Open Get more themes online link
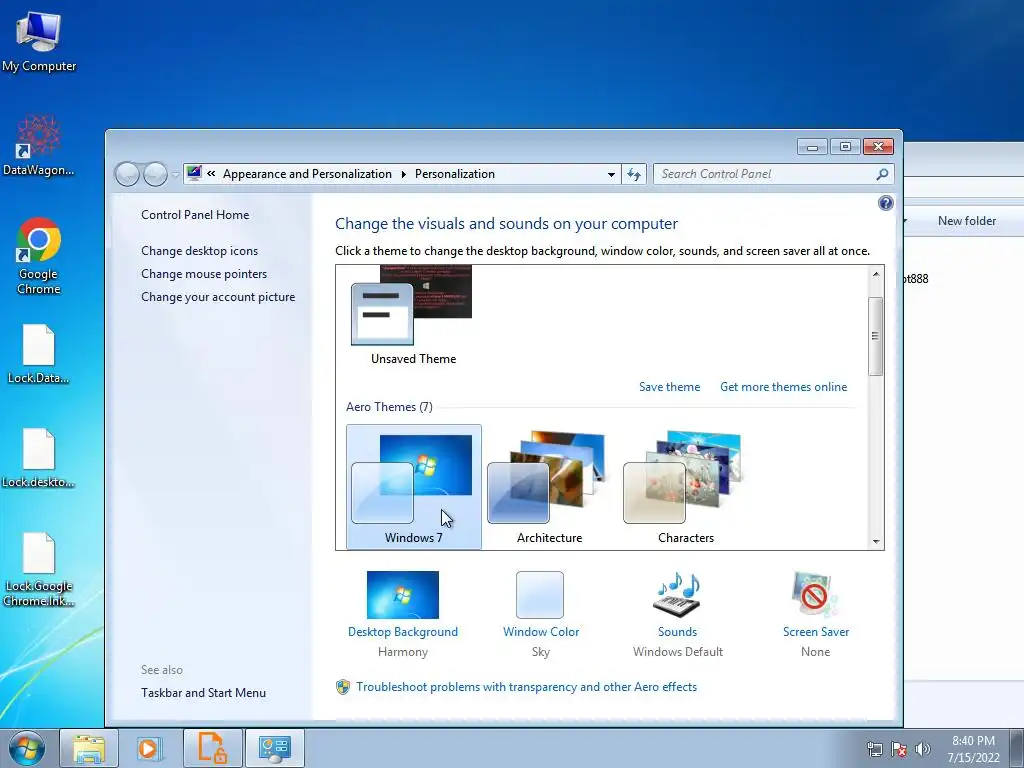Viewport: 1024px width, 768px height. click(784, 387)
